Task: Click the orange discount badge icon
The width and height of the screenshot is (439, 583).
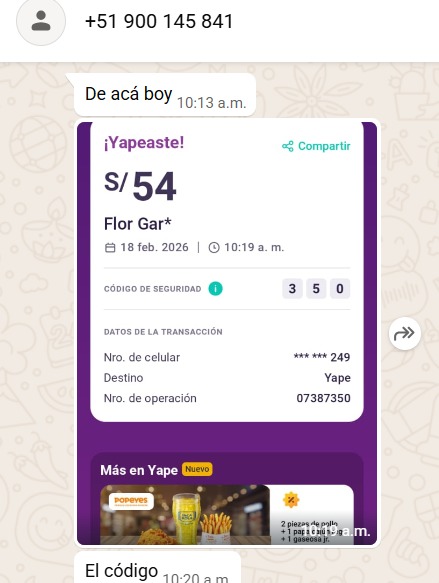Action: [291, 500]
